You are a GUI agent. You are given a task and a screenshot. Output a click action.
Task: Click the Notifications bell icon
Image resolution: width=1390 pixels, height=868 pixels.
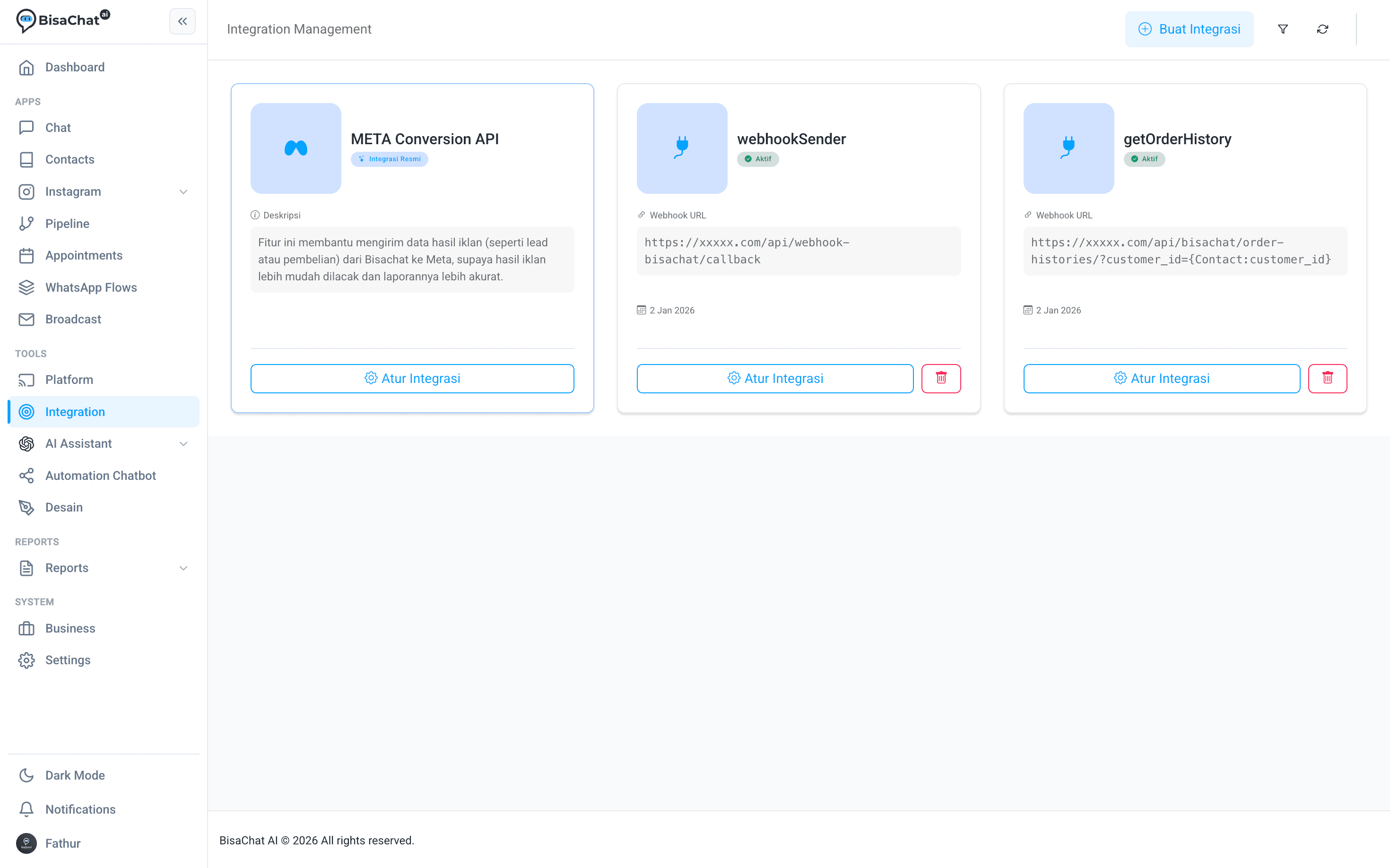[x=26, y=809]
